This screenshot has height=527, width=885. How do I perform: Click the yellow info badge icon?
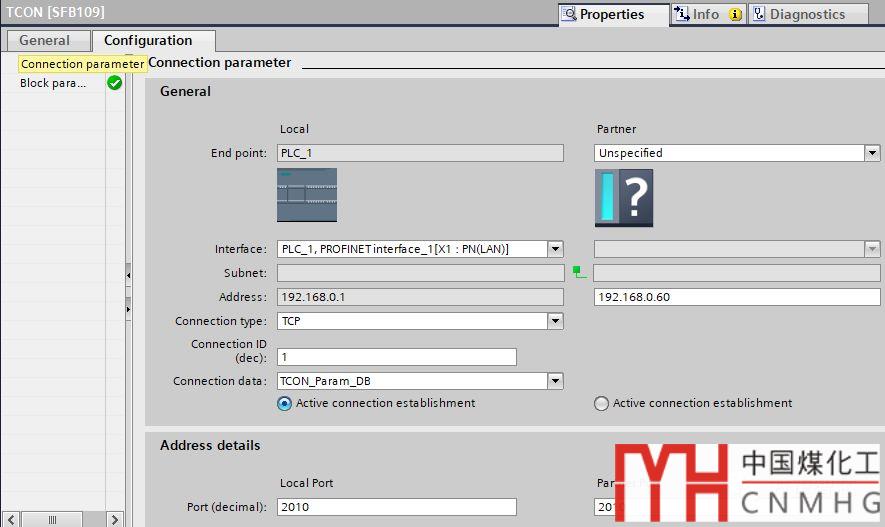735,15
